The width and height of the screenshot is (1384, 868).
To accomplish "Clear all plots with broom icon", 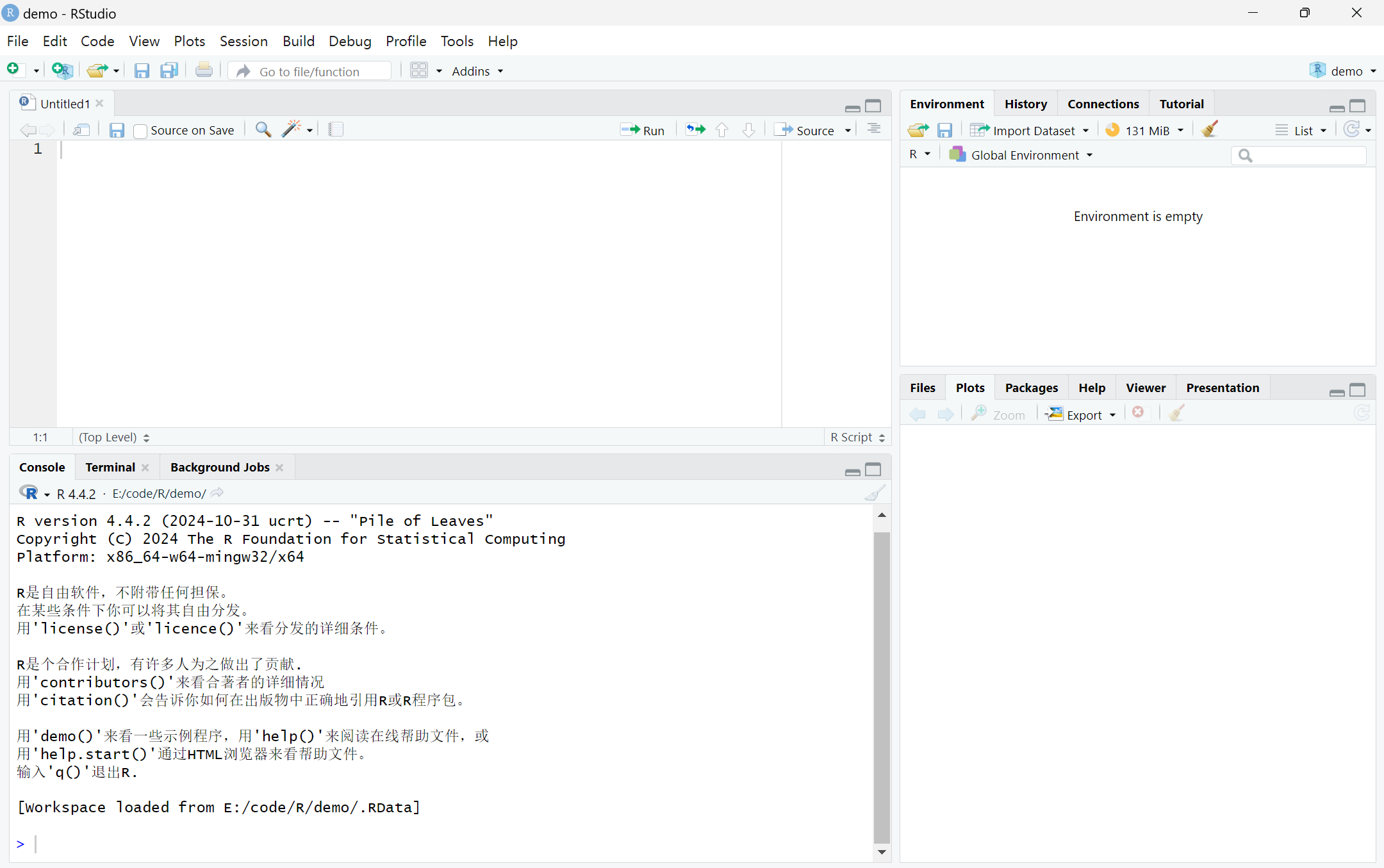I will [x=1177, y=413].
